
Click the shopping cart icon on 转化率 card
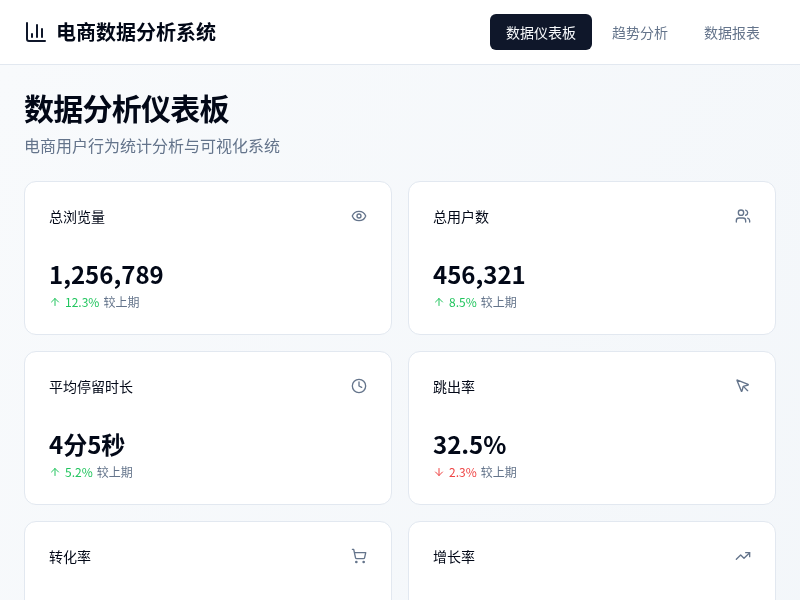point(359,556)
